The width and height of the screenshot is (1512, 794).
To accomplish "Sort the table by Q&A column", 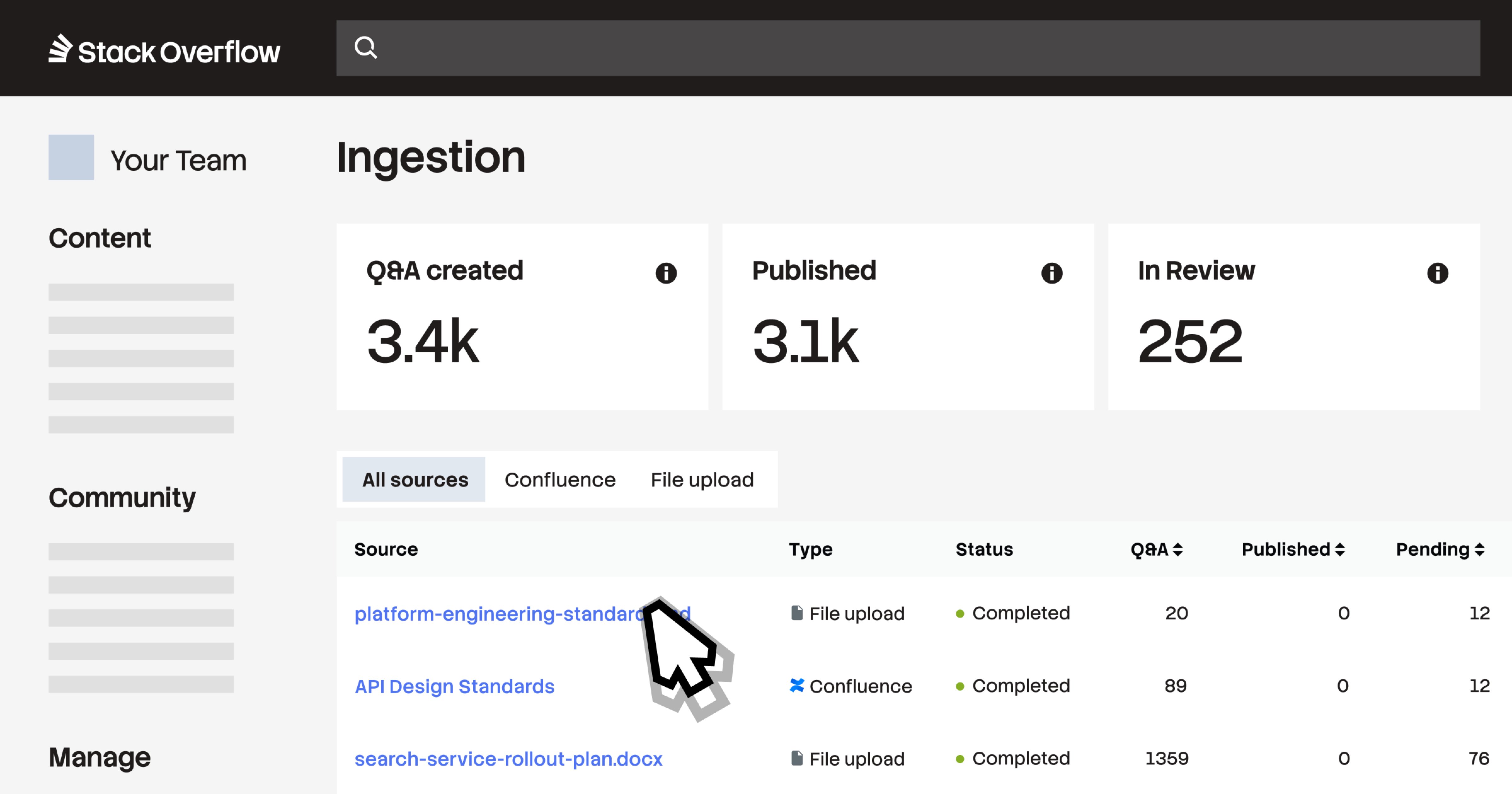I will pos(1157,549).
